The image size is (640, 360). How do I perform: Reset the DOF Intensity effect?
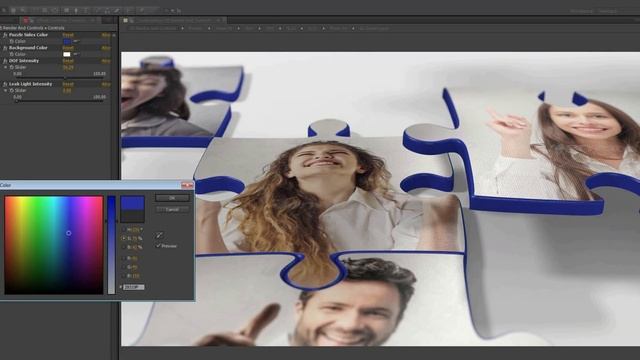click(68, 61)
